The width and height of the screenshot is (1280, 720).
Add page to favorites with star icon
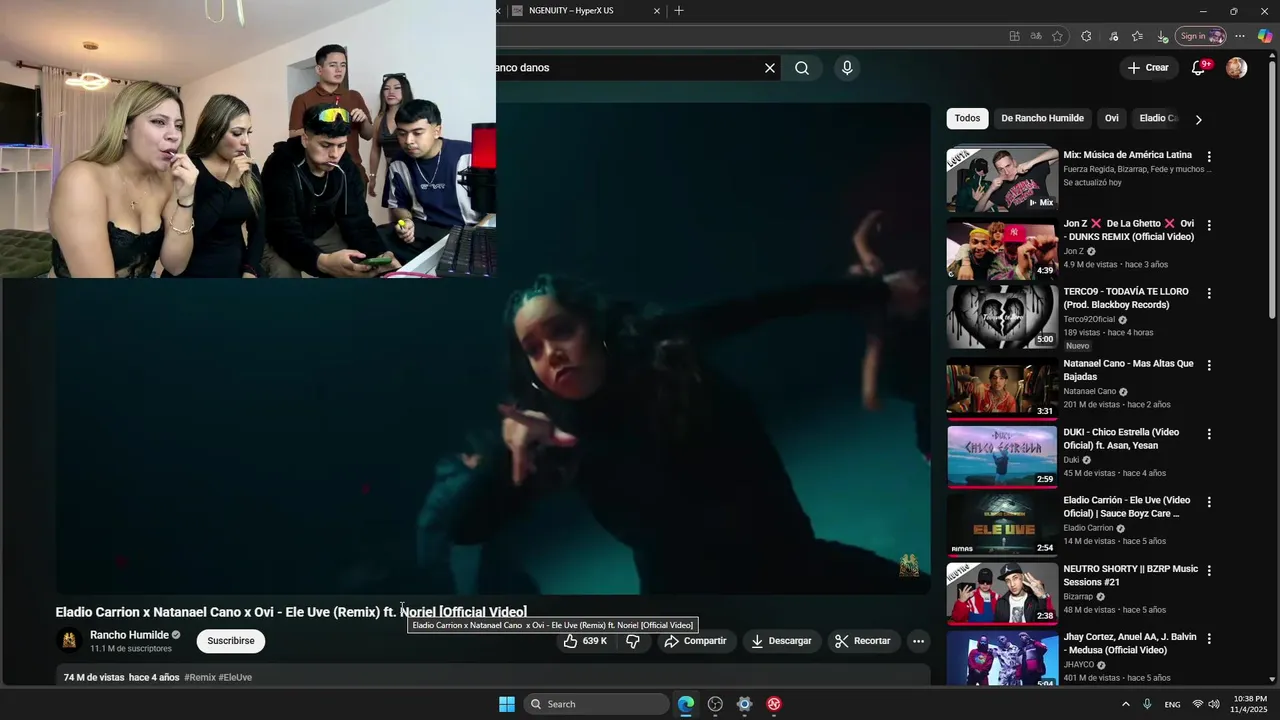[1057, 36]
